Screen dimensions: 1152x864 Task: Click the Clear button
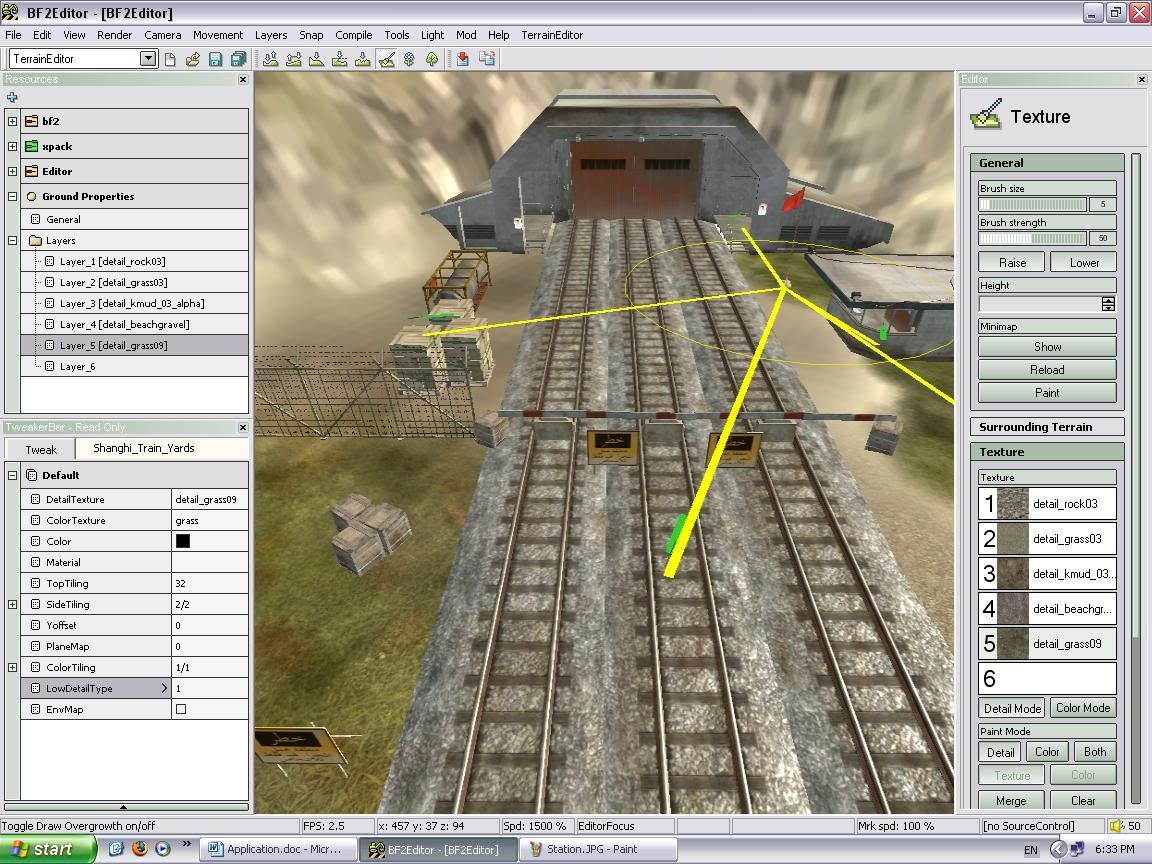pos(1083,800)
